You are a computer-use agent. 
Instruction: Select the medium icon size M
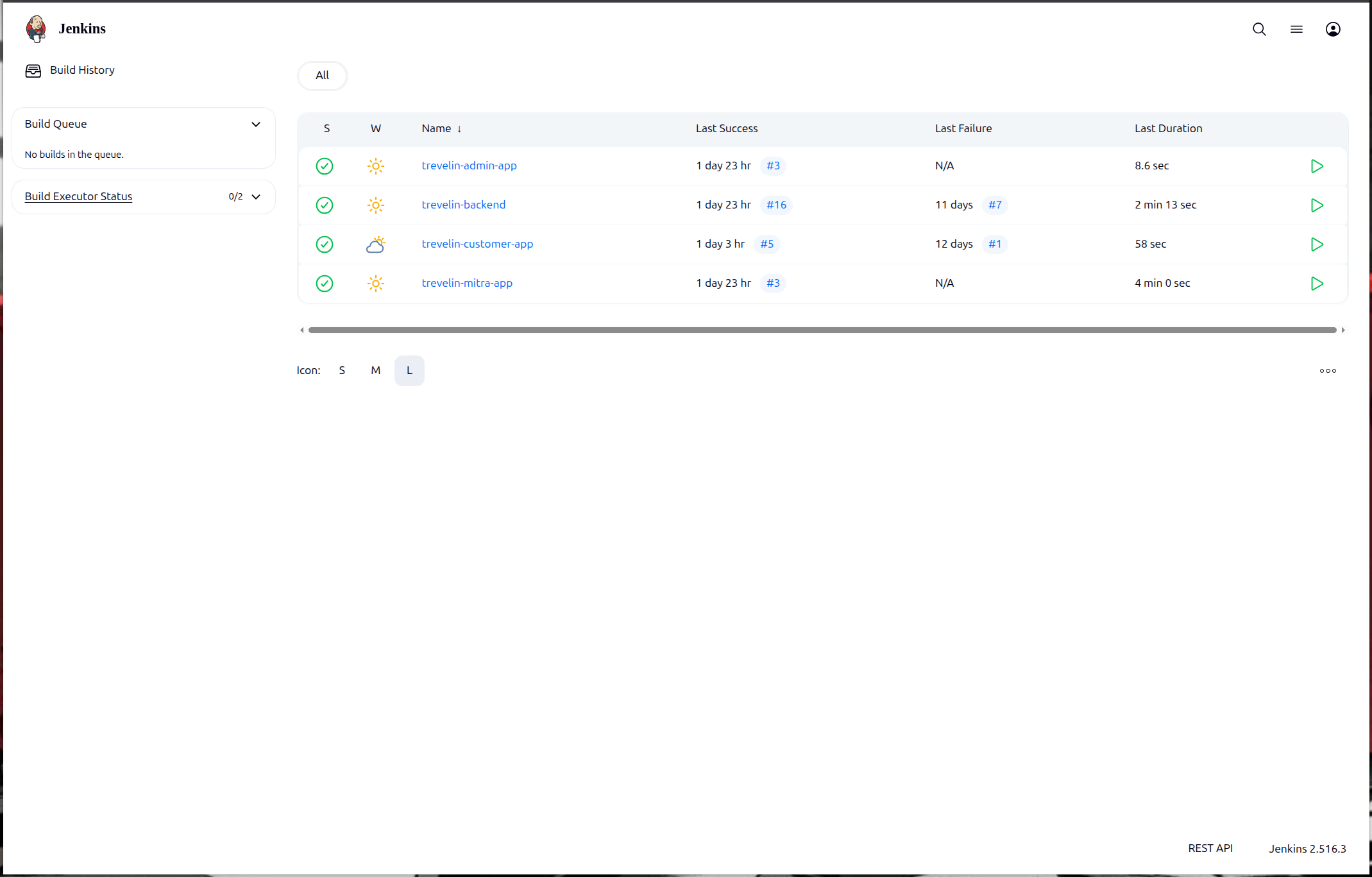click(376, 370)
